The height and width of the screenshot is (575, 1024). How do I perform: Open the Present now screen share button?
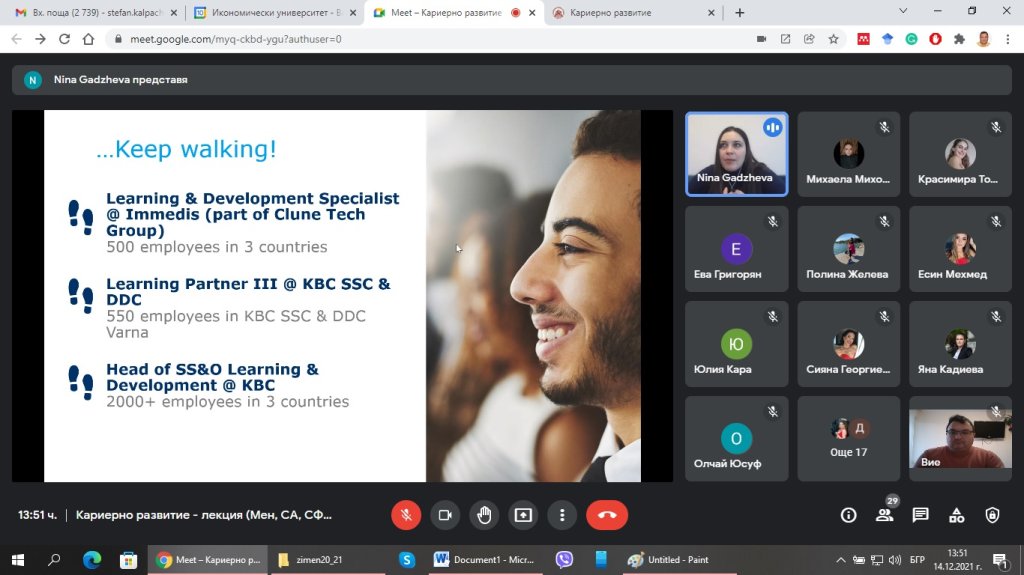pyautogui.click(x=523, y=515)
